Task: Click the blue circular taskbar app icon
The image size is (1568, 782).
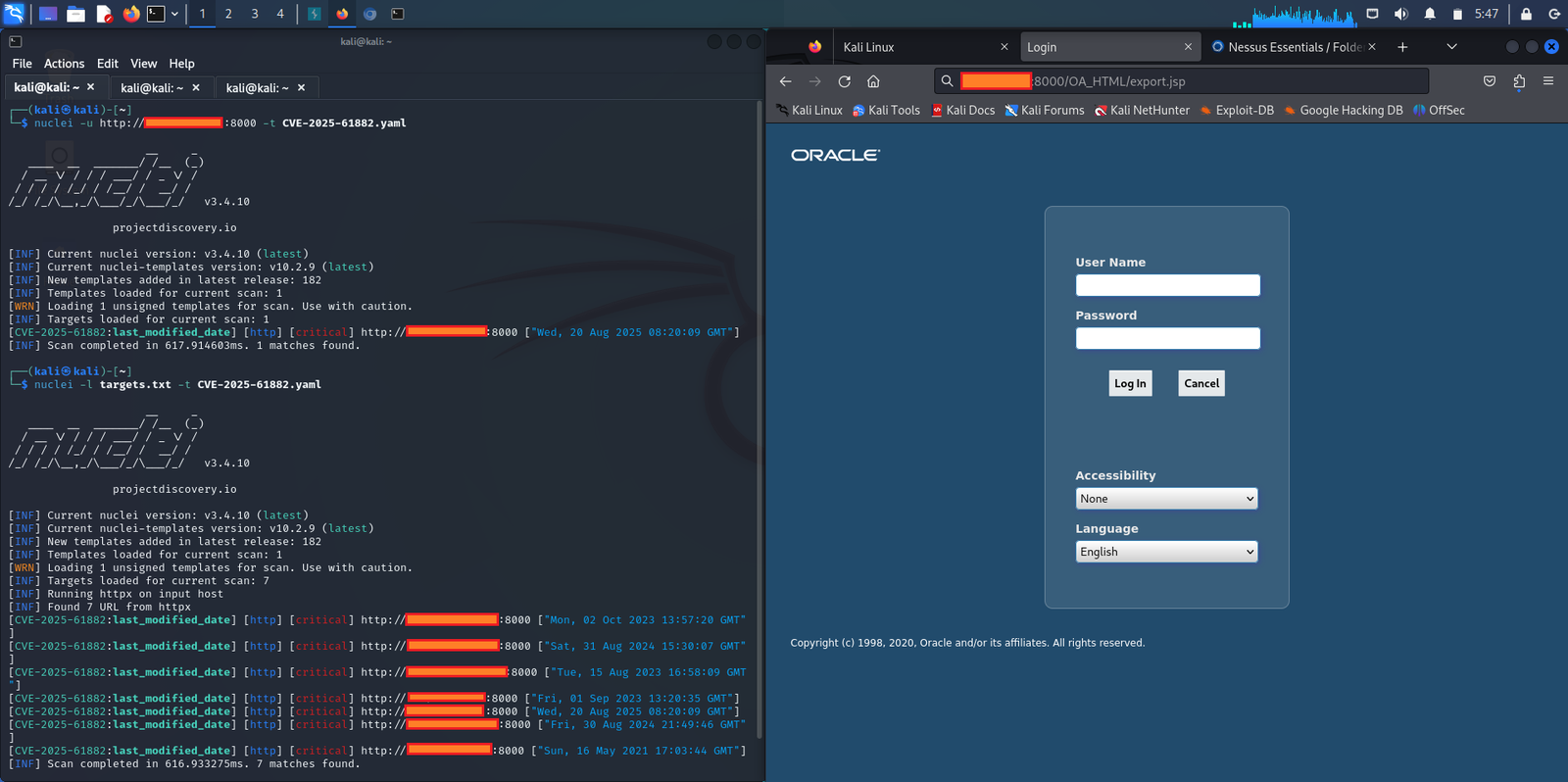Action: pos(369,14)
